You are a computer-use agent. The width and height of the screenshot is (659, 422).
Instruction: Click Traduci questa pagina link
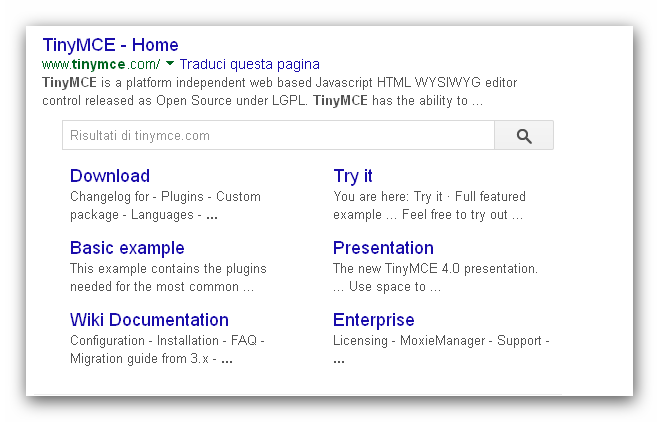coord(250,64)
